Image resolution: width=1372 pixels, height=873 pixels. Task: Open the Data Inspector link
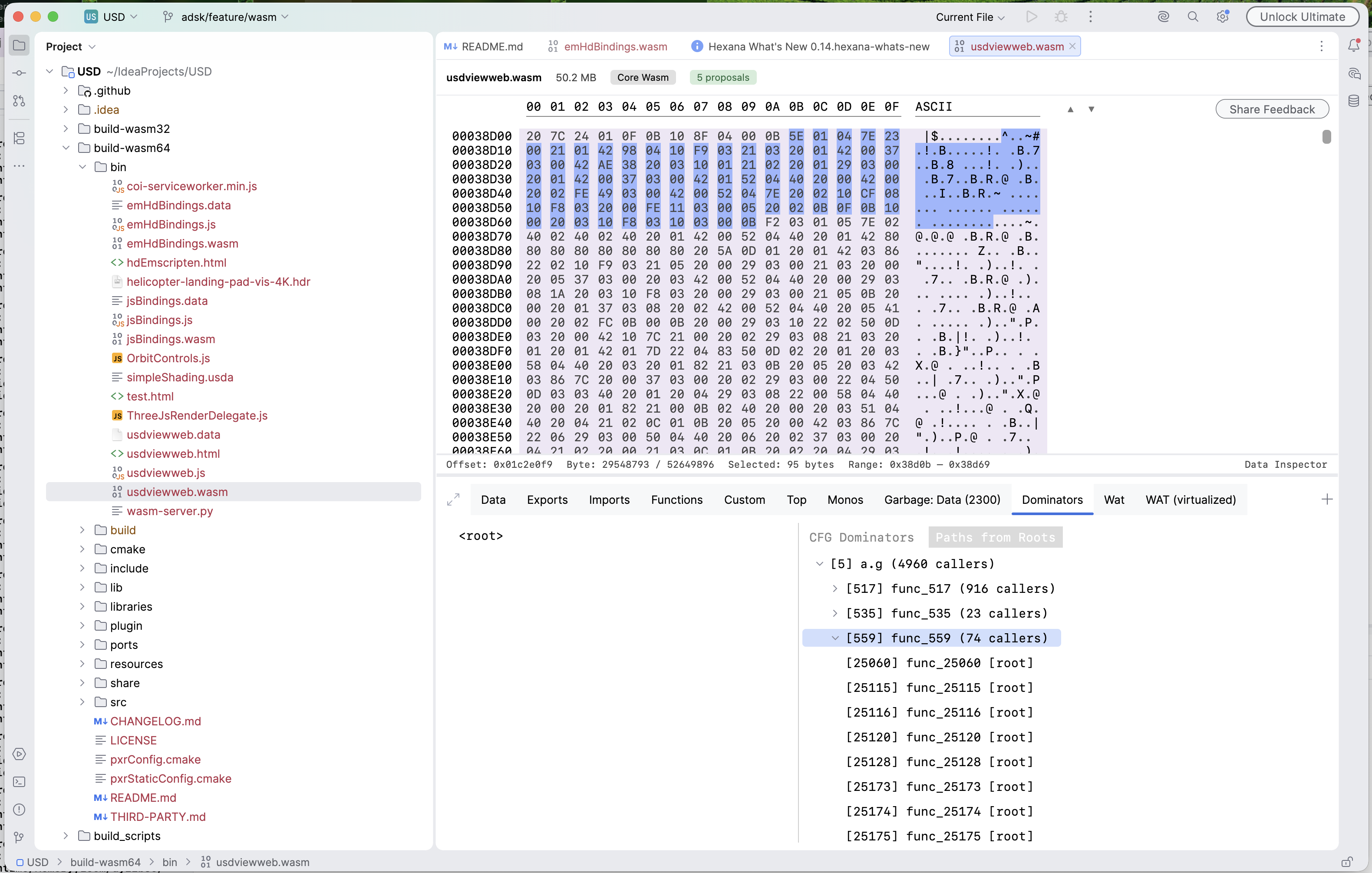(1286, 464)
